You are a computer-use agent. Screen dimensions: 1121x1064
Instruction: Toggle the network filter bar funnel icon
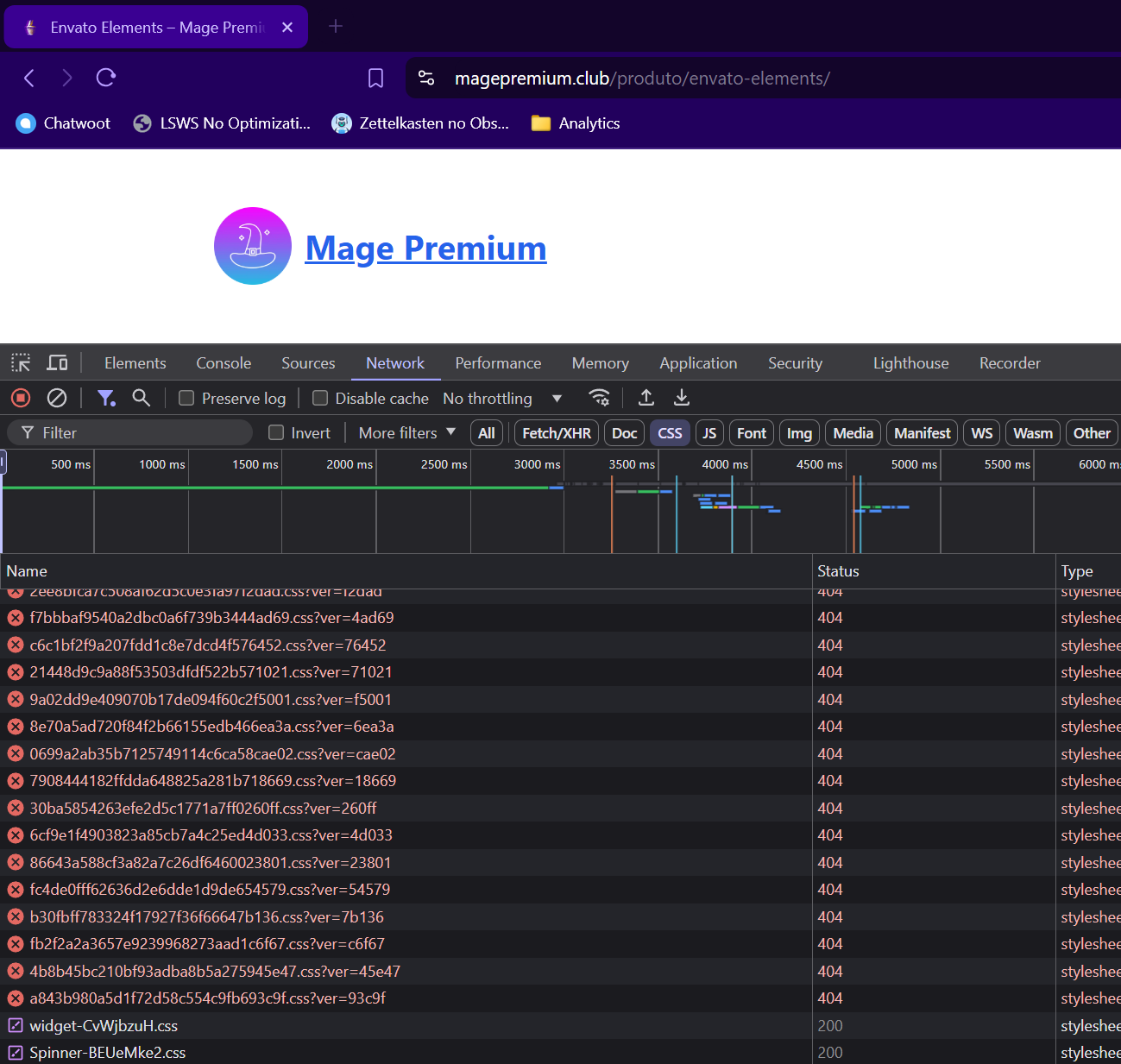[106, 398]
